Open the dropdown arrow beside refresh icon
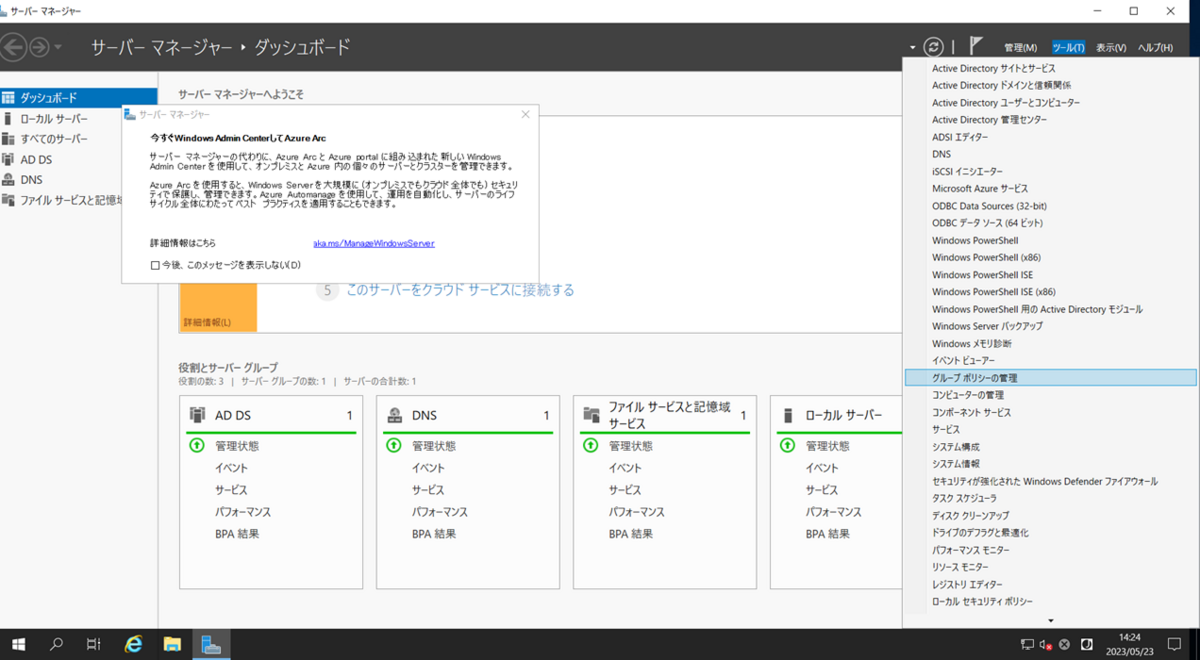 tap(913, 48)
